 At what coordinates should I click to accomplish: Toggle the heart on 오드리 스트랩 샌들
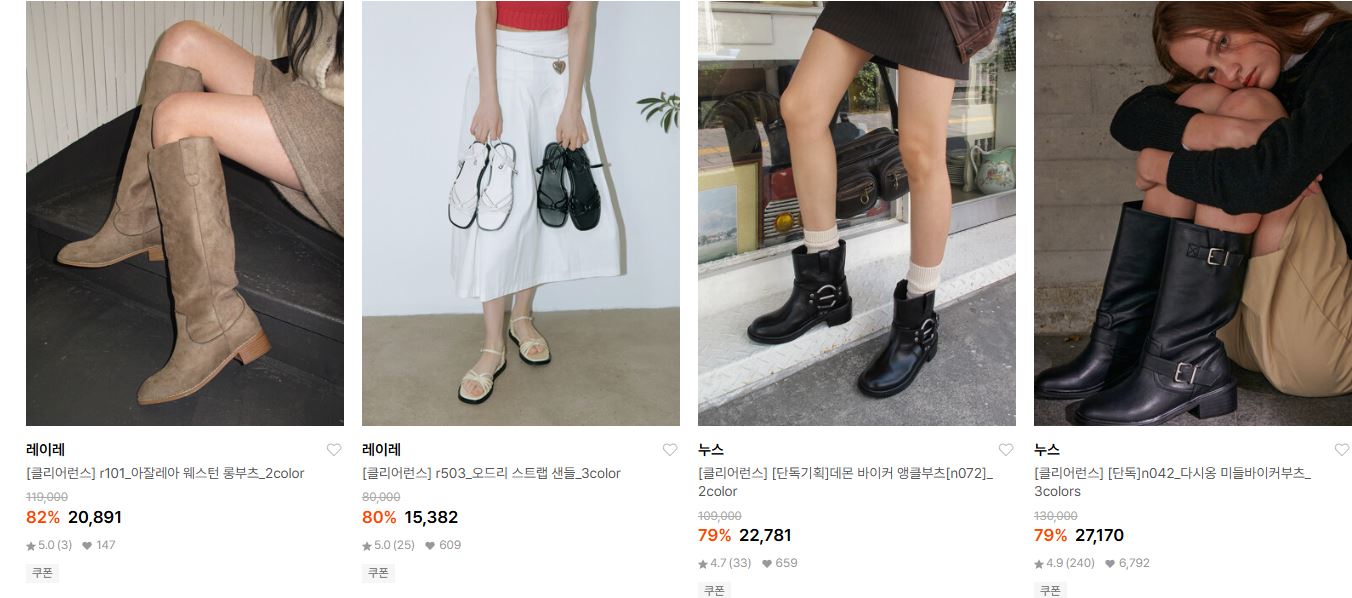[x=670, y=450]
